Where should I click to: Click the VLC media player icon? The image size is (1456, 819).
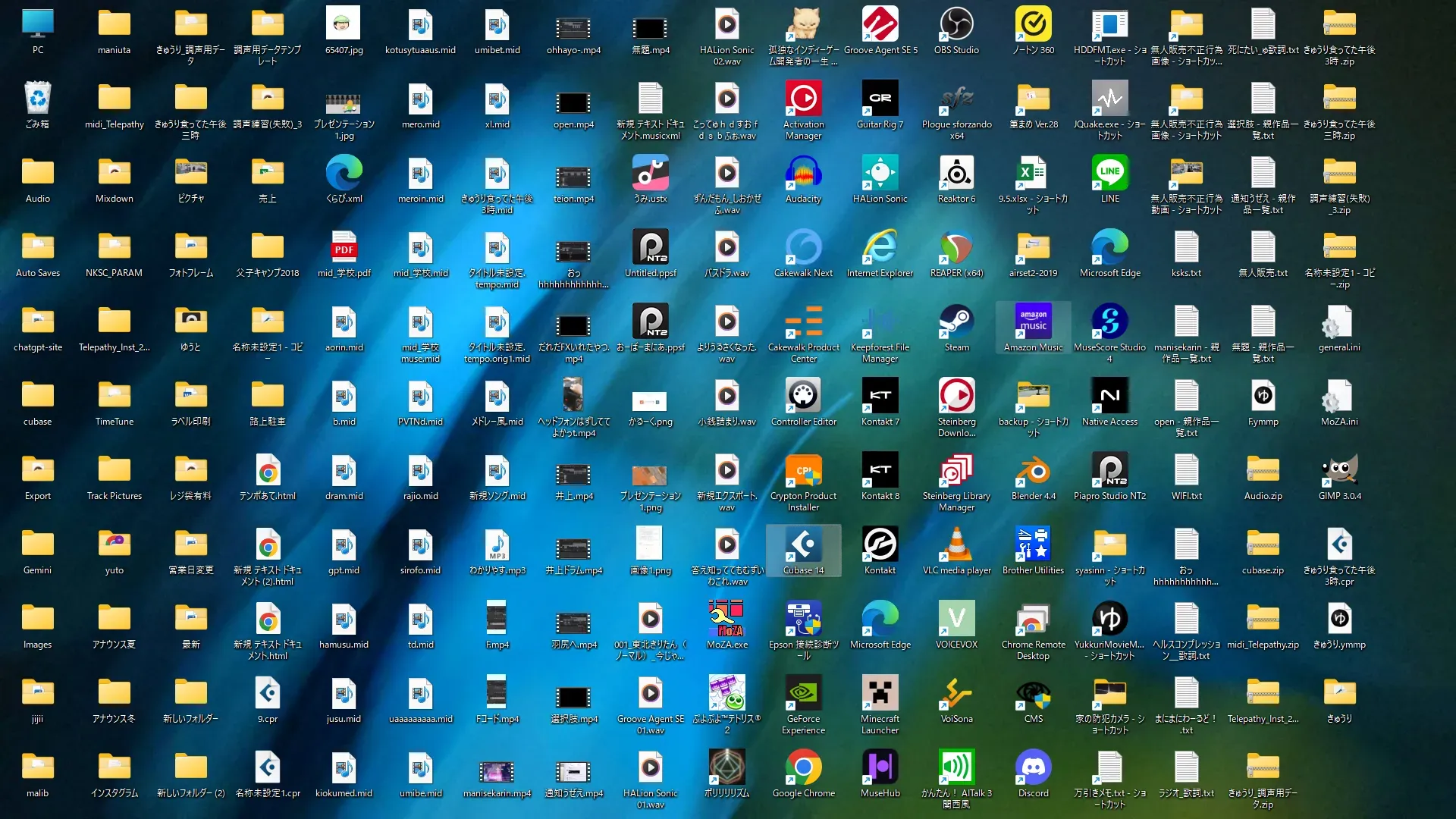click(x=956, y=545)
